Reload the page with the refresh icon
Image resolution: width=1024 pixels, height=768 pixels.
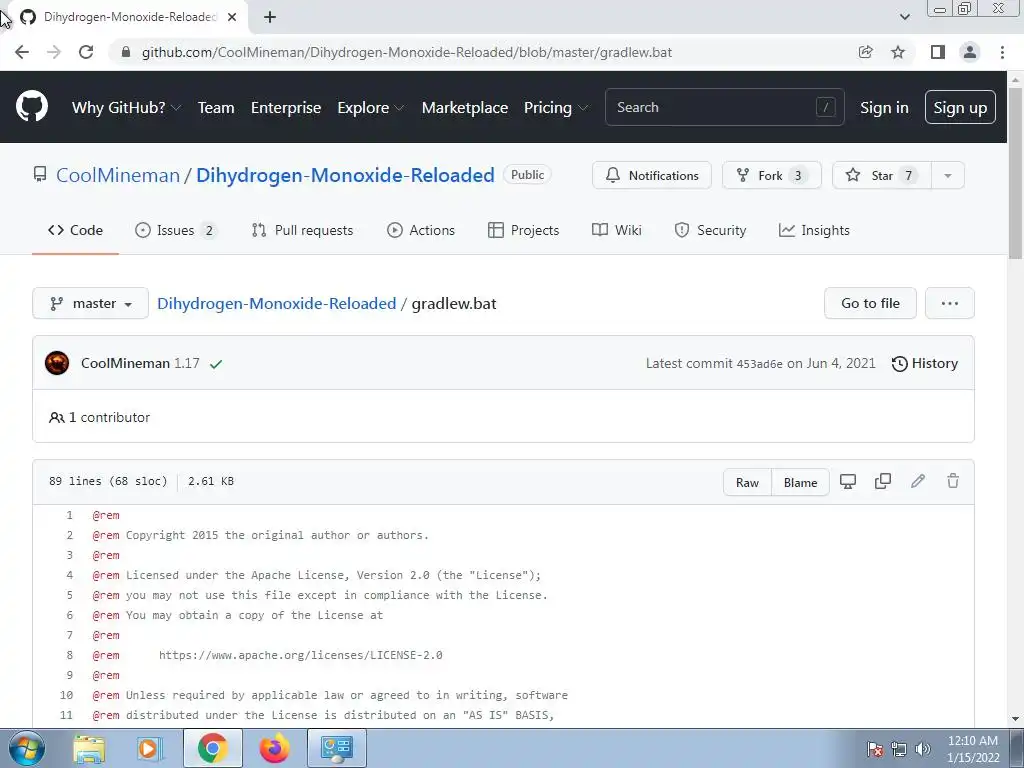click(x=86, y=52)
